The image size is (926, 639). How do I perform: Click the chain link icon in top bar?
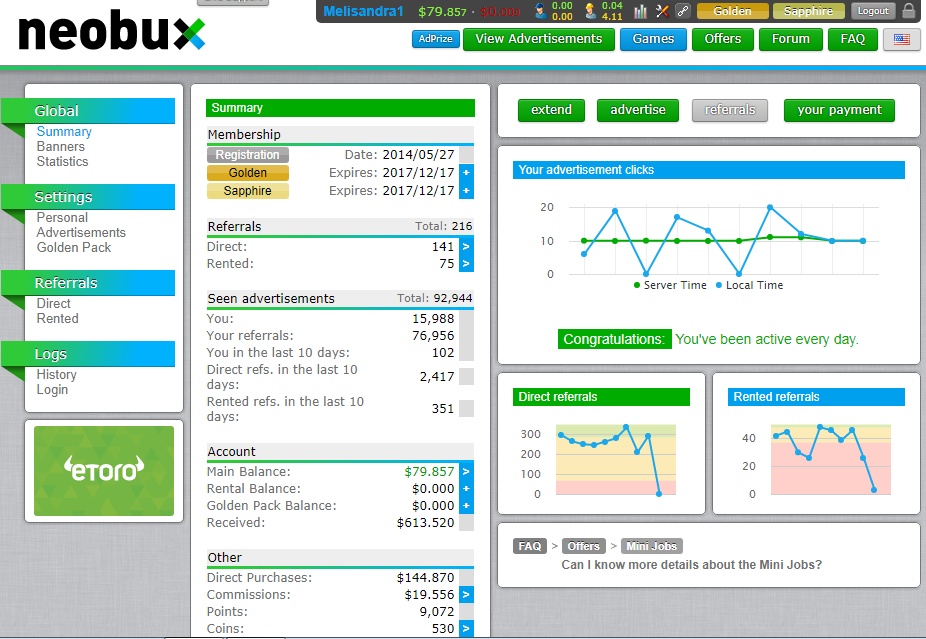click(x=683, y=11)
